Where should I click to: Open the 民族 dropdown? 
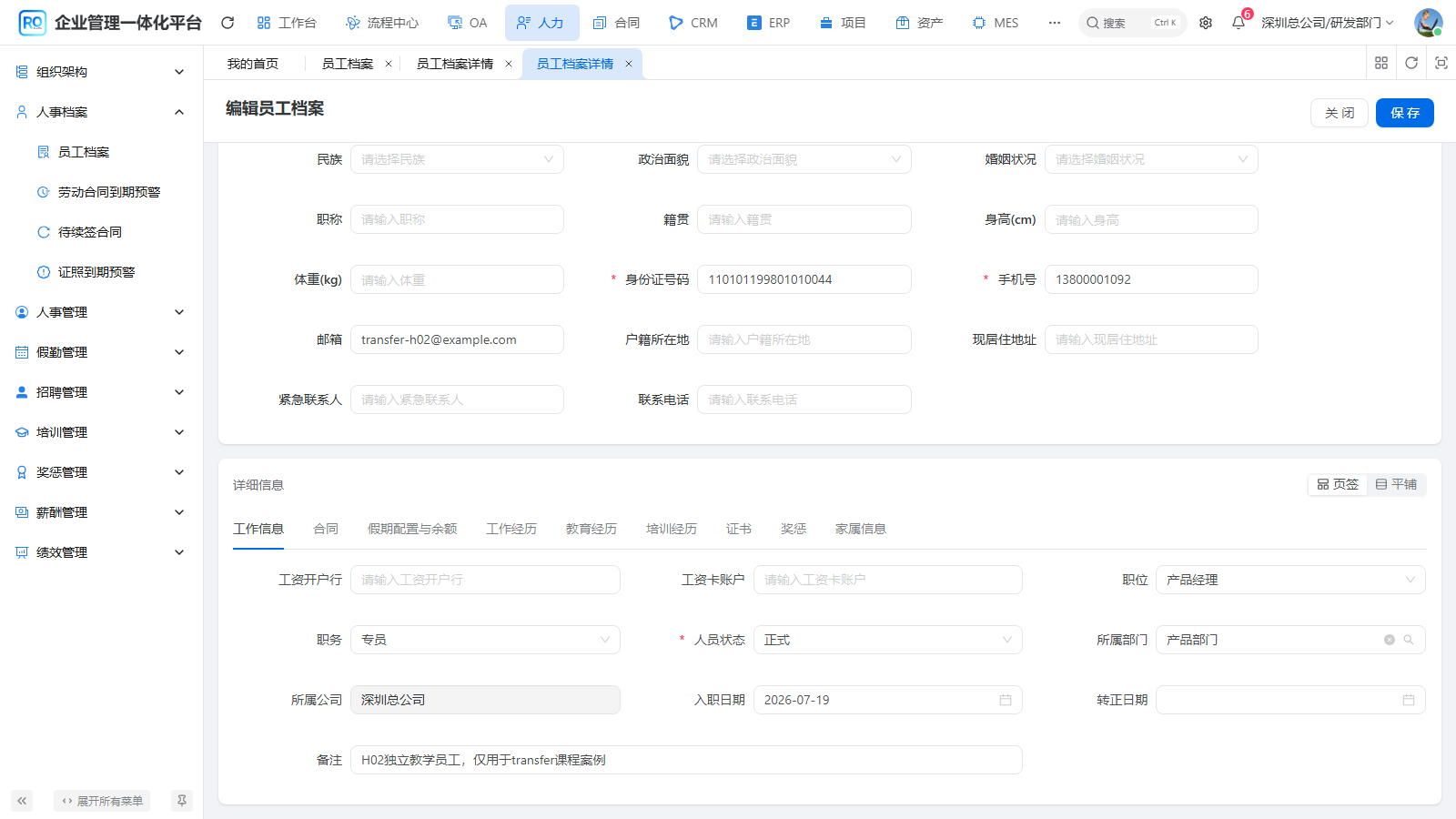pos(457,159)
